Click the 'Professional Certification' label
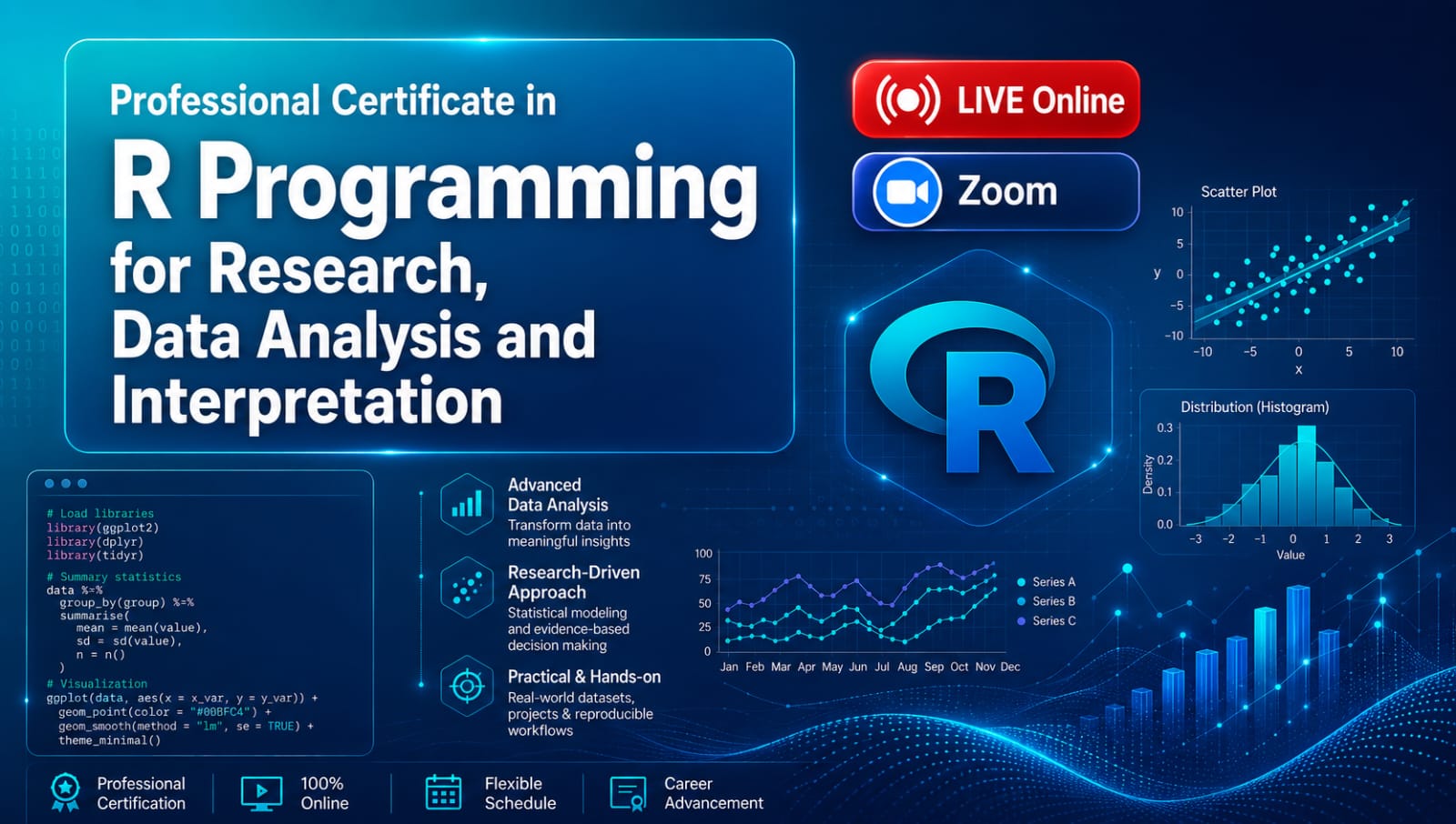The width and height of the screenshot is (1456, 824). (141, 793)
